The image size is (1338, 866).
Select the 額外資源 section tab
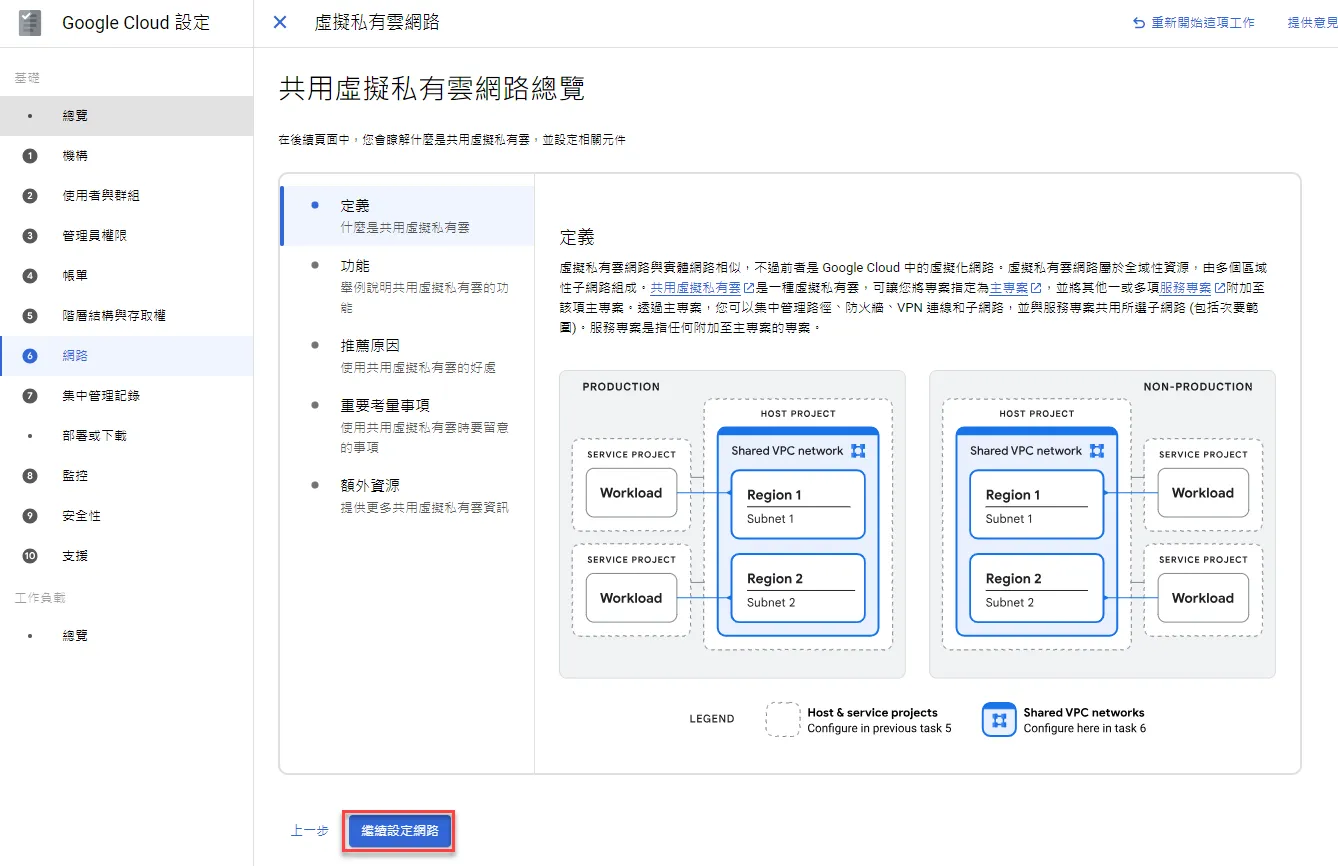coord(408,496)
